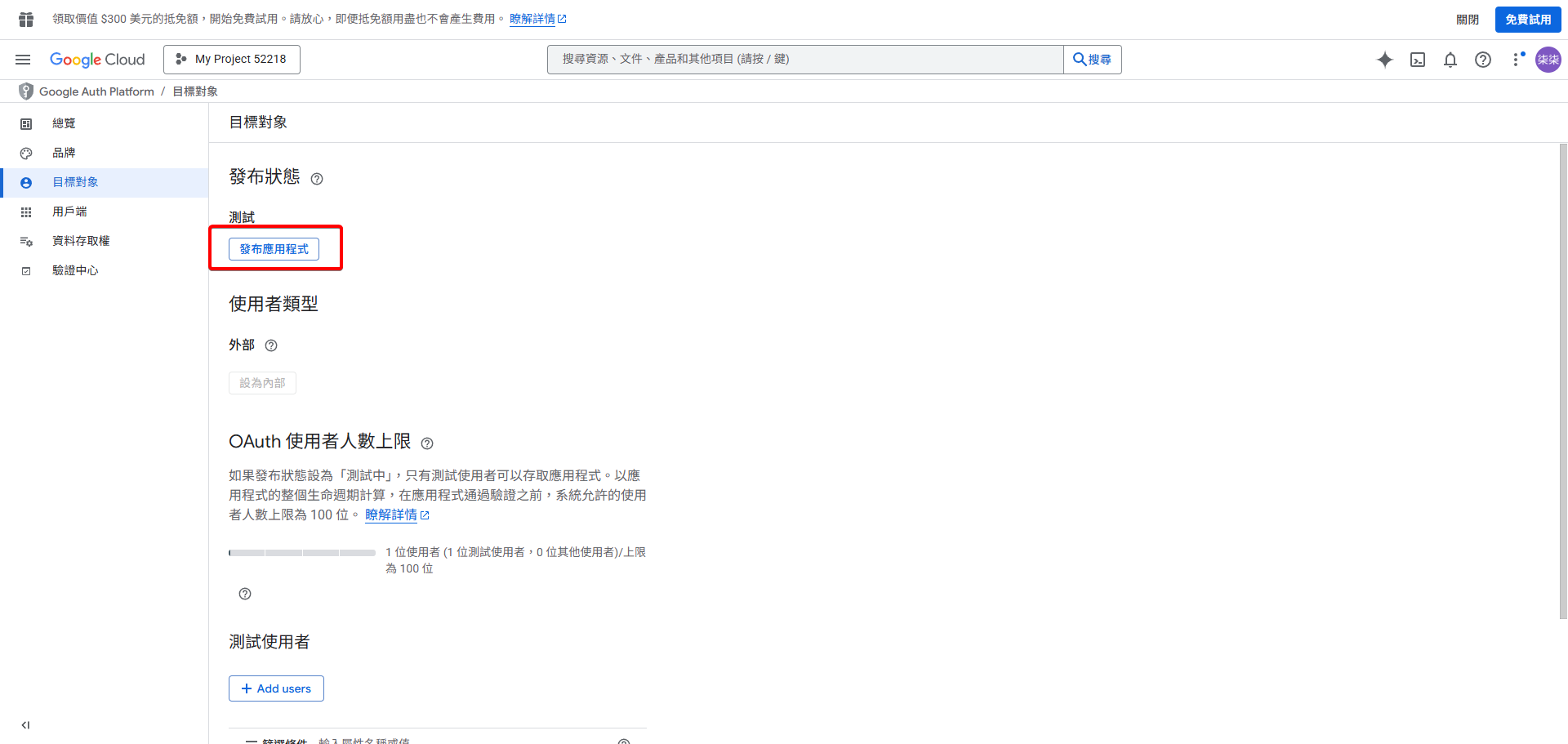The width and height of the screenshot is (1568, 744).
Task: Open Gemini AI assistant in the top bar
Action: (1385, 59)
